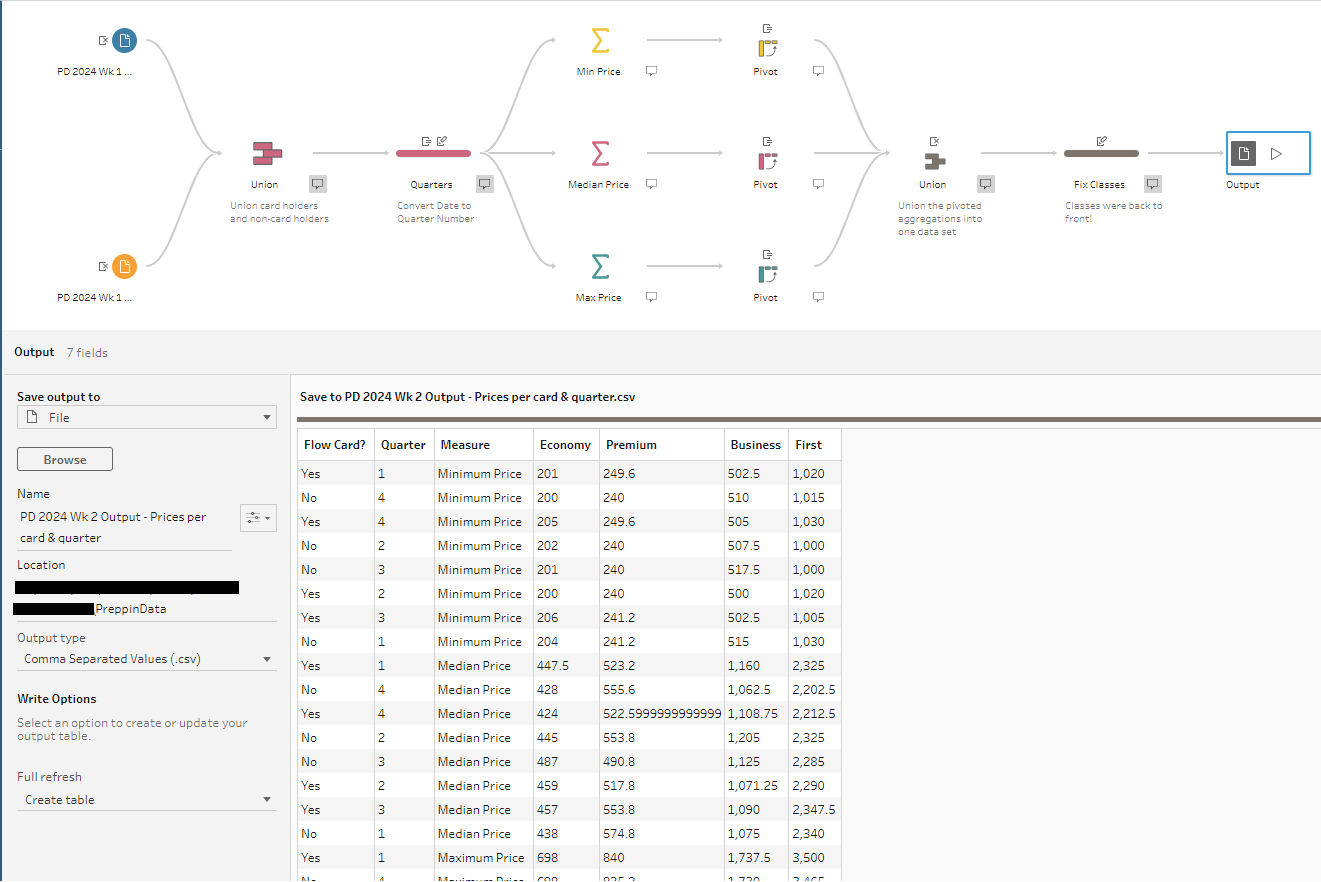Click the Flow Card? column header
Screen dimensions: 1321x882
(335, 445)
